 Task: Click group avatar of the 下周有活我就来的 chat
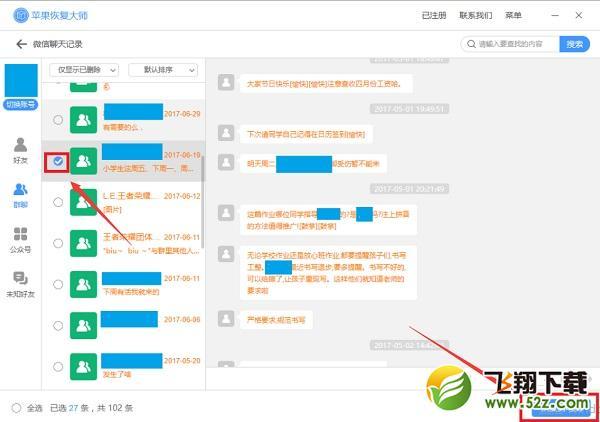(x=83, y=284)
